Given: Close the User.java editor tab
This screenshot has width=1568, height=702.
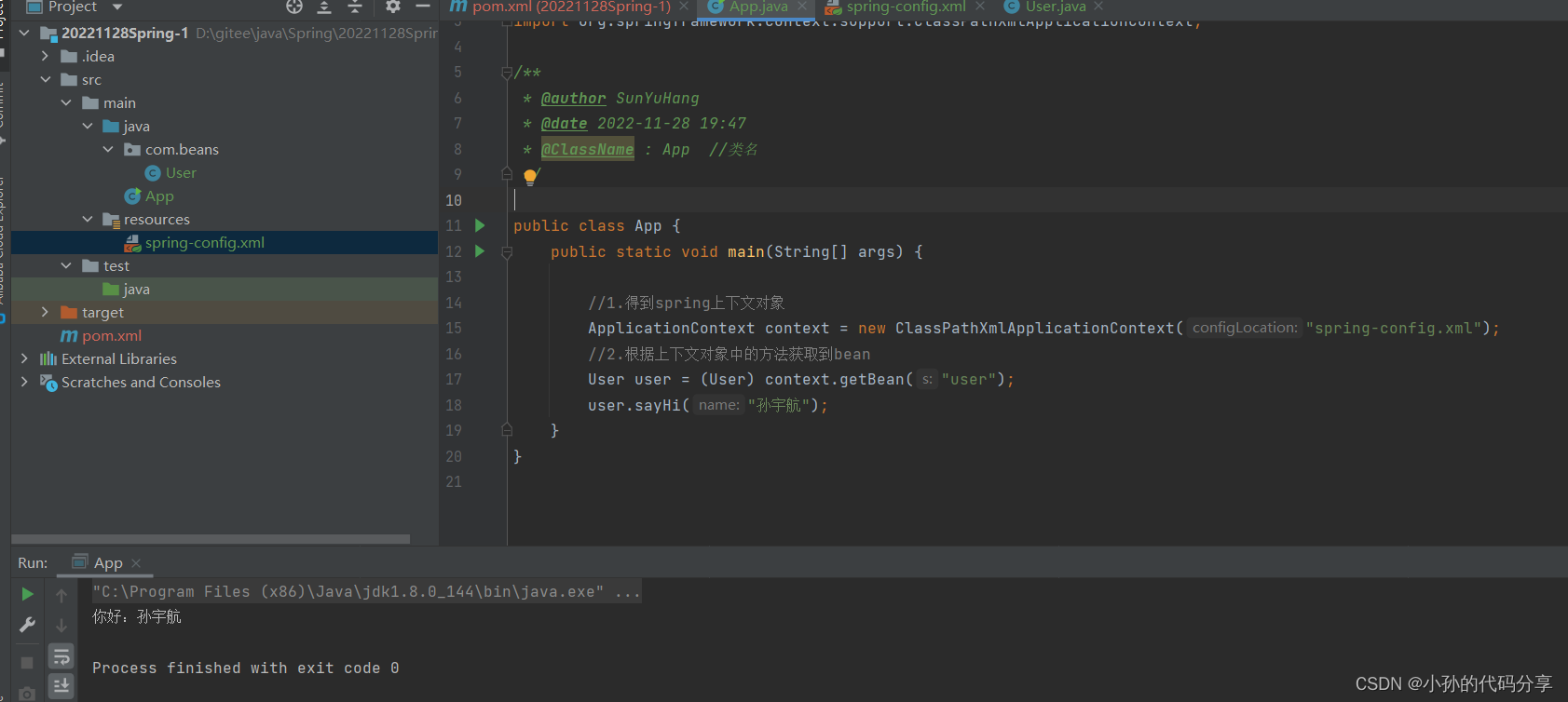Looking at the screenshot, I should [1098, 7].
